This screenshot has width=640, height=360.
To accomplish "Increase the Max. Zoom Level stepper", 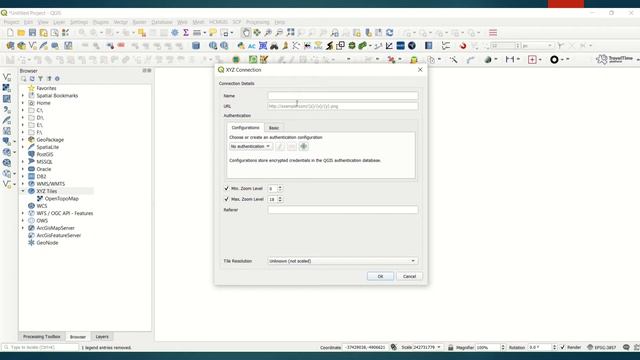I will pos(280,198).
